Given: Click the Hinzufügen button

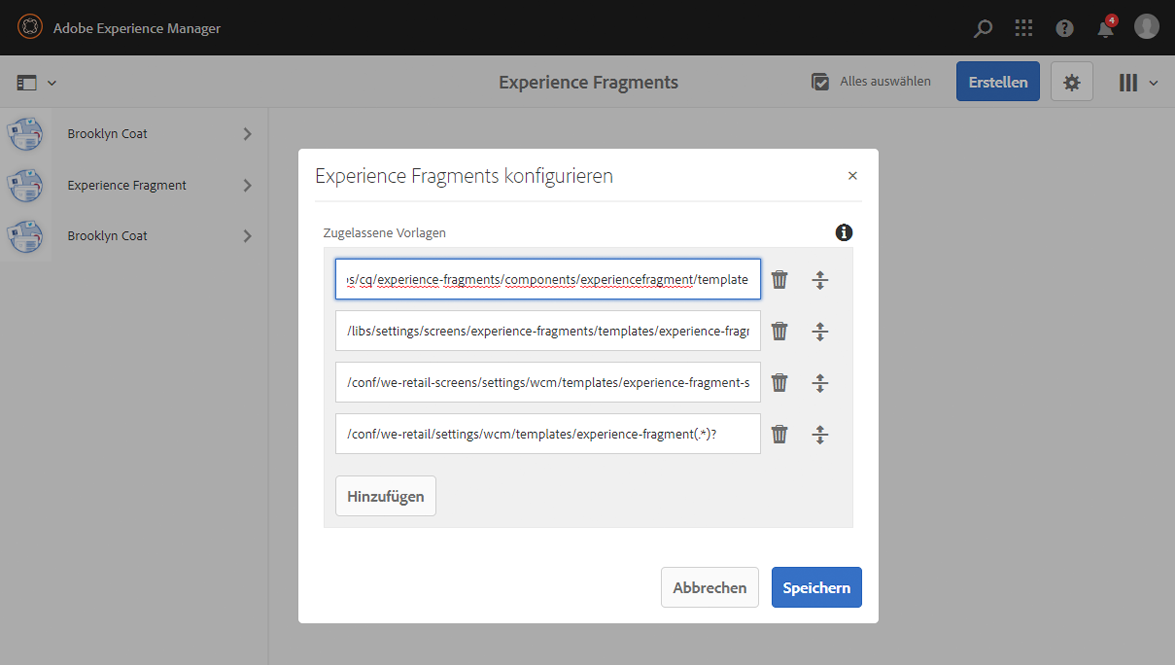Looking at the screenshot, I should coord(385,496).
